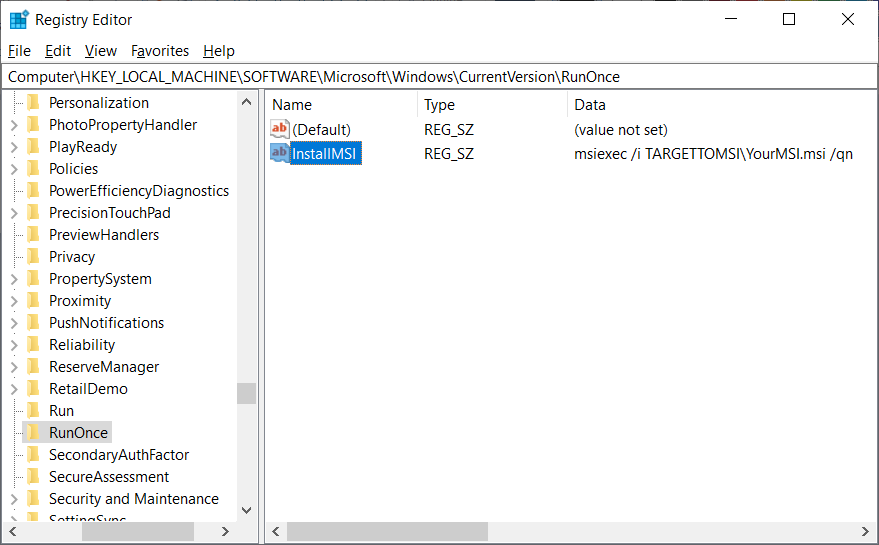The width and height of the screenshot is (879, 545).
Task: Open the Help menu
Action: point(219,51)
